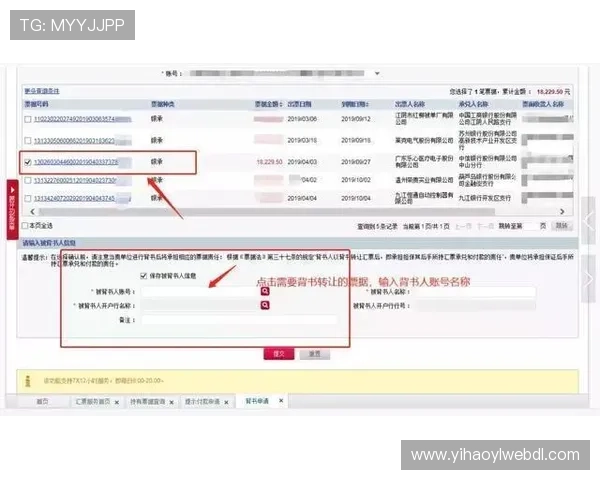Switch to the 汇票服务首页 tab
Viewport: 600px width, 480px height.
tap(93, 402)
